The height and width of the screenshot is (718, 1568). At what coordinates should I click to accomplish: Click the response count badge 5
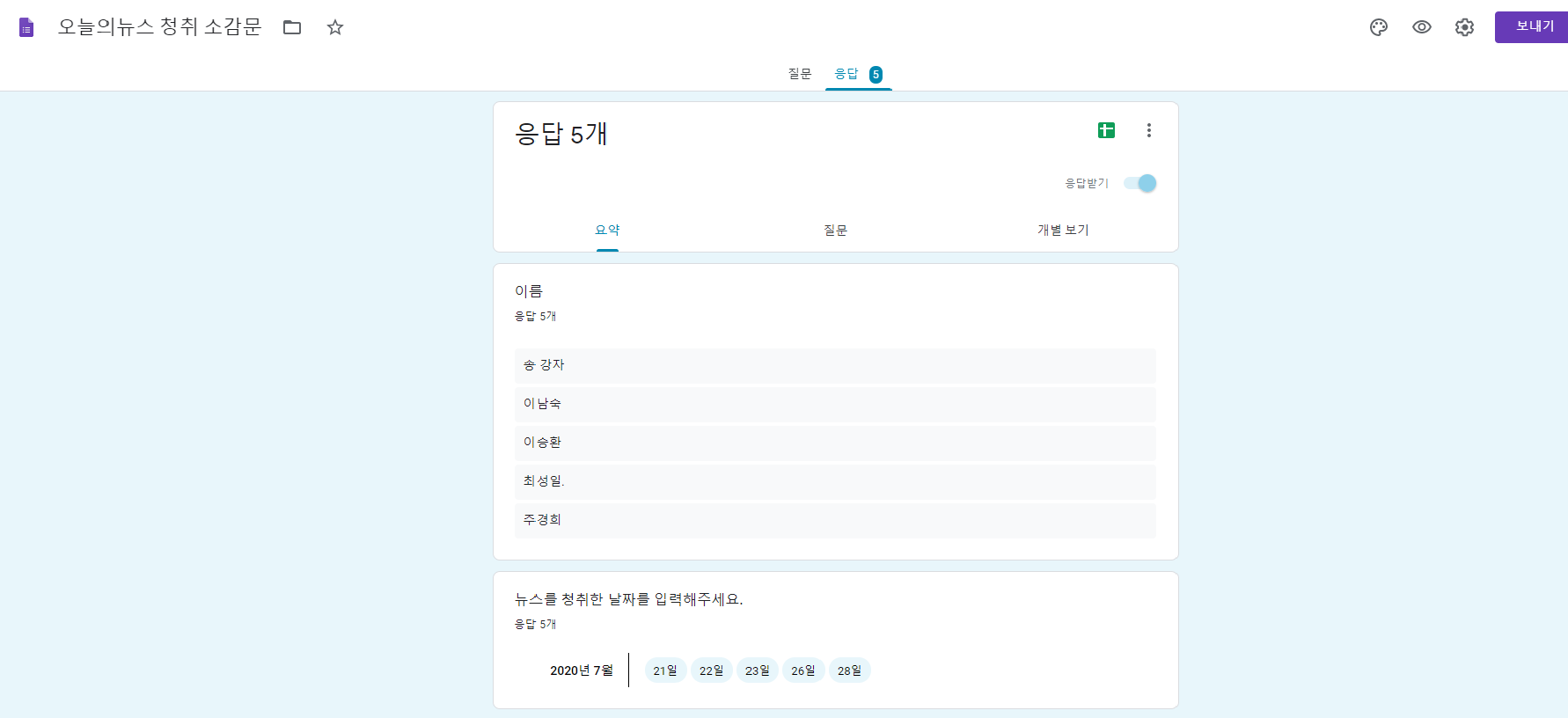coord(876,75)
